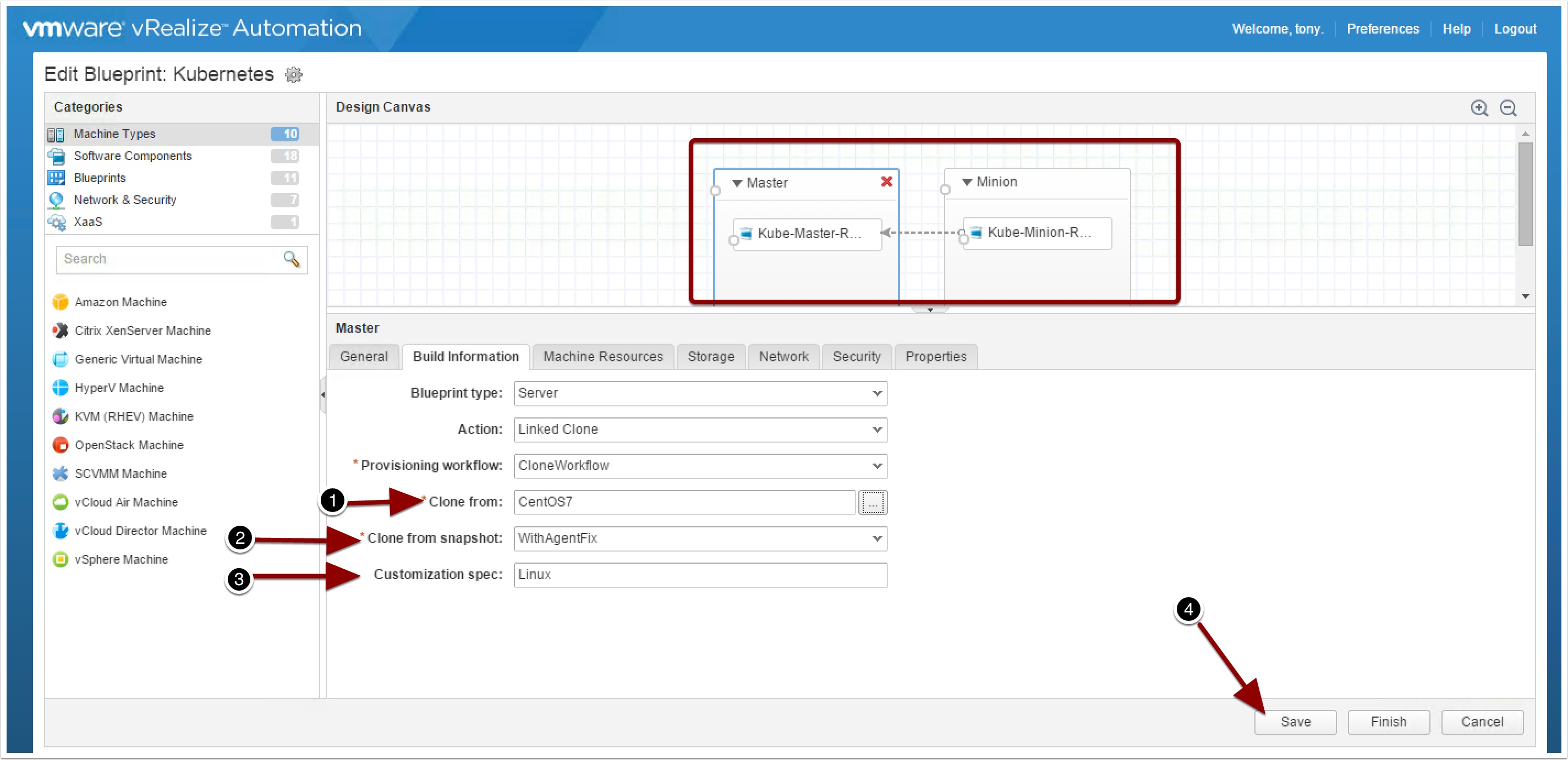Switch to the Machine Resources tab
The image size is (1568, 760).
coord(602,356)
